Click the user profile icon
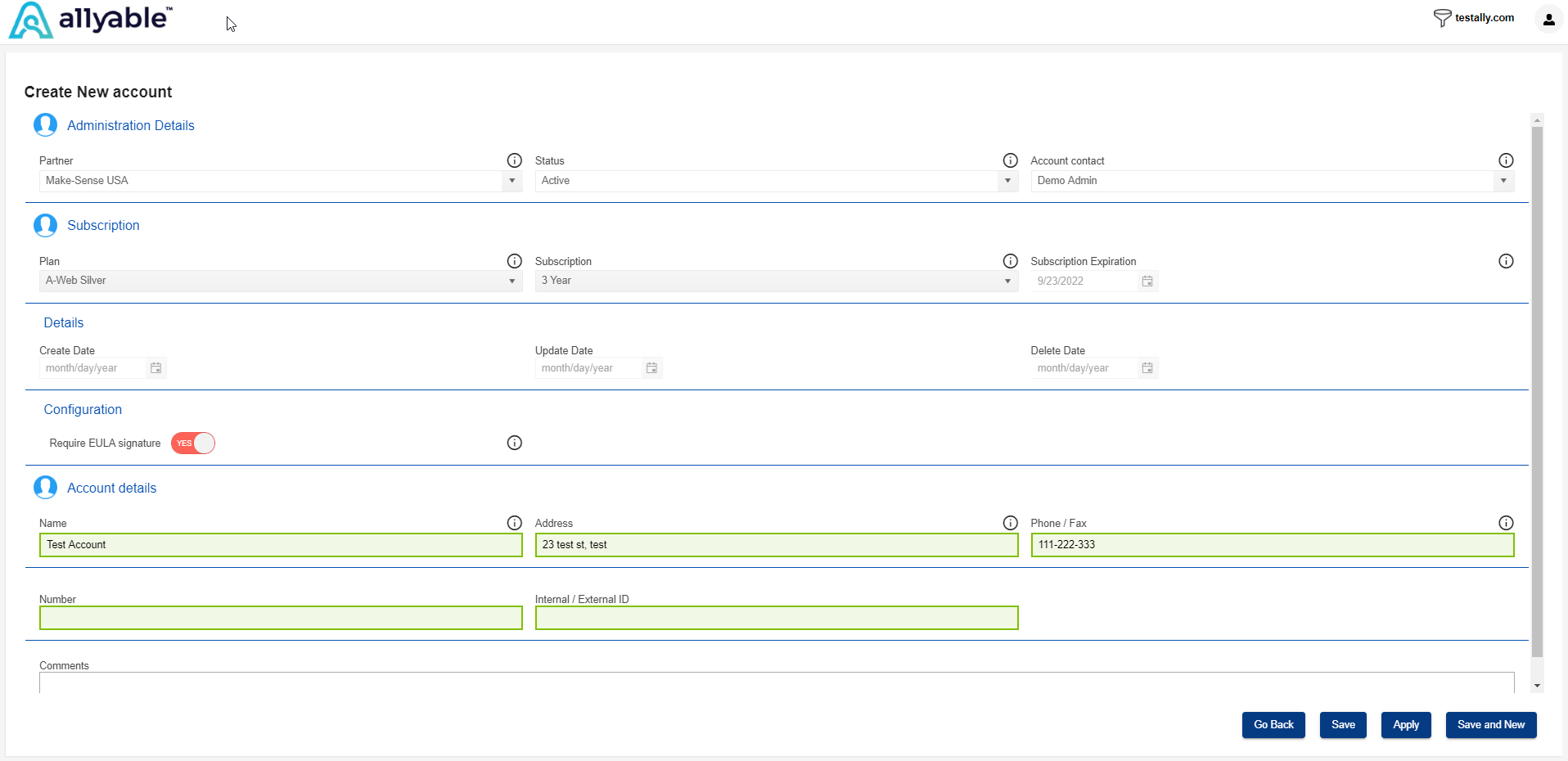 point(1548,20)
